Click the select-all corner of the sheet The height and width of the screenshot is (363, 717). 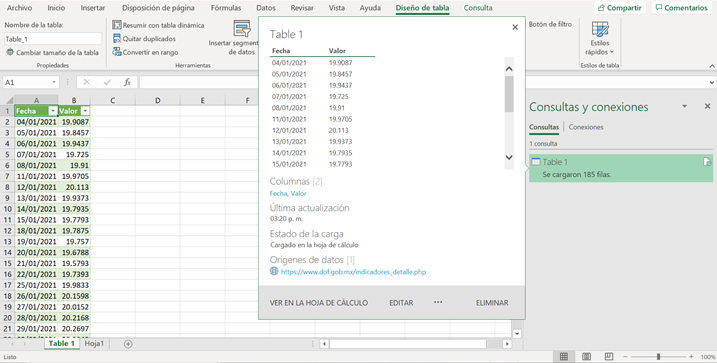pyautogui.click(x=7, y=100)
